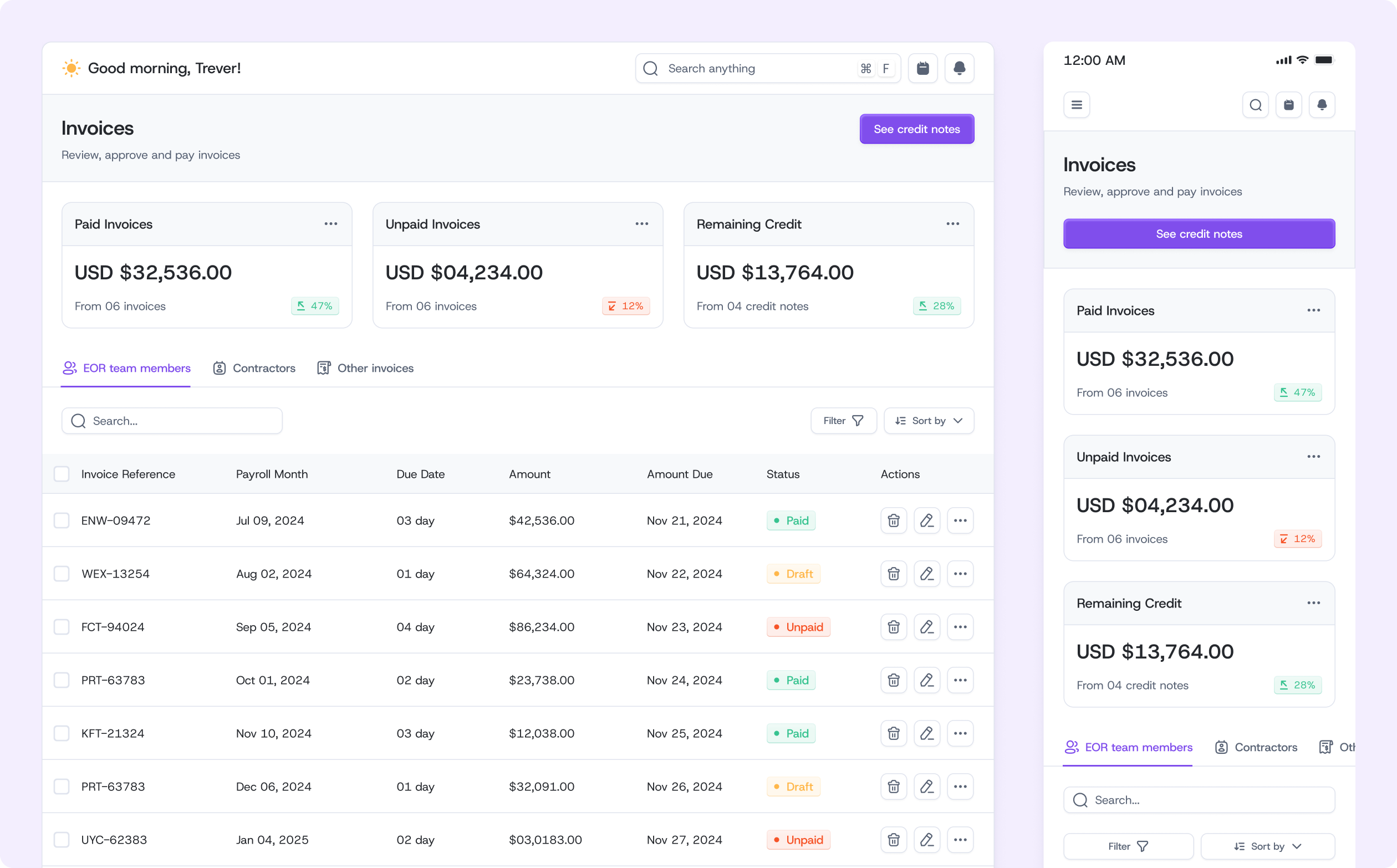
Task: Delete invoice ENW-09472 with the trash icon
Action: tap(894, 520)
